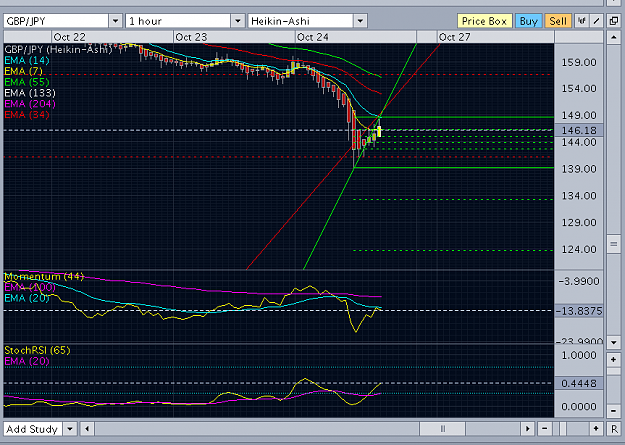Click the horizontal scrollbar thumb
The image size is (625, 445).
tap(442, 429)
